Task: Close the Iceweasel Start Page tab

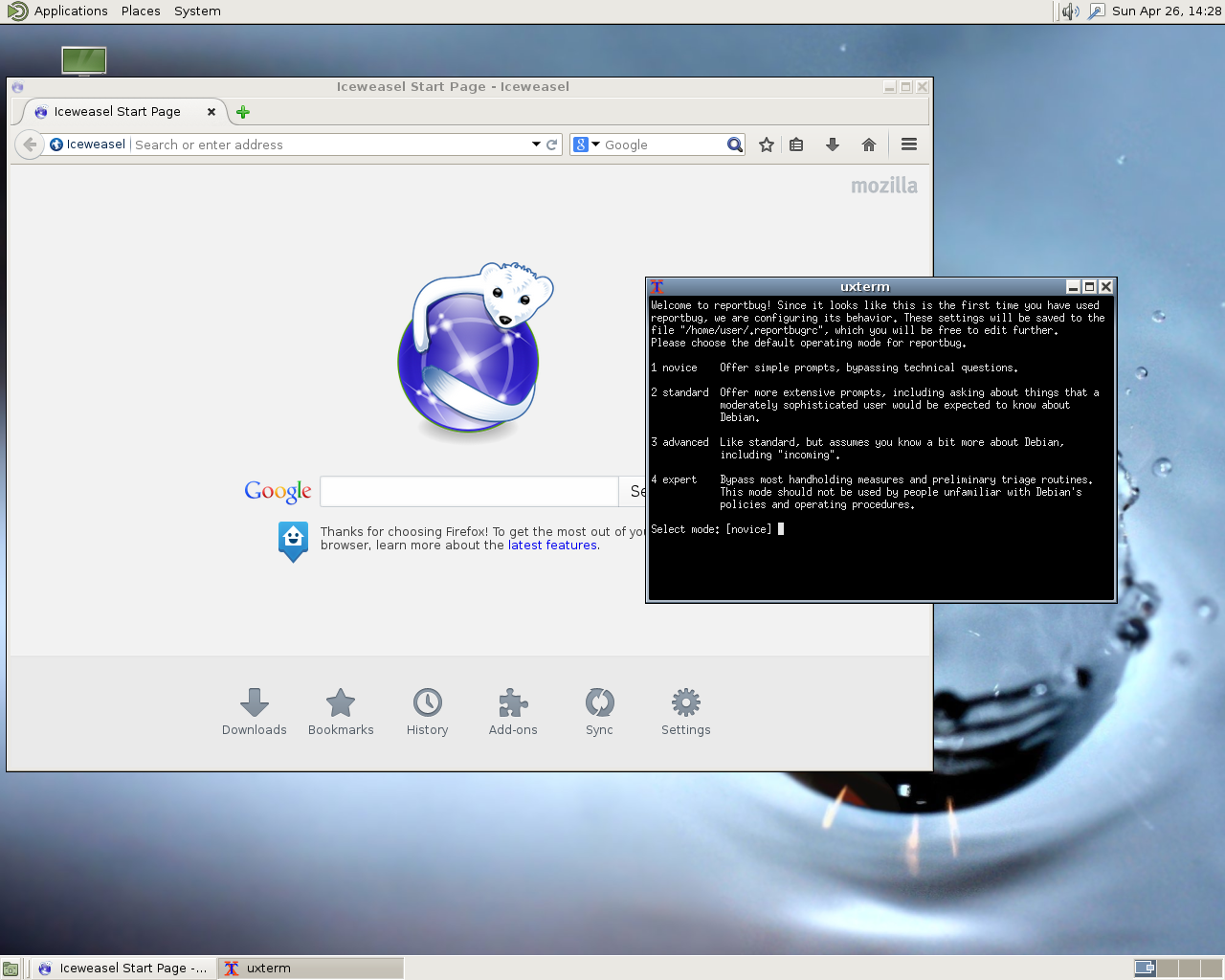Action: [212, 112]
